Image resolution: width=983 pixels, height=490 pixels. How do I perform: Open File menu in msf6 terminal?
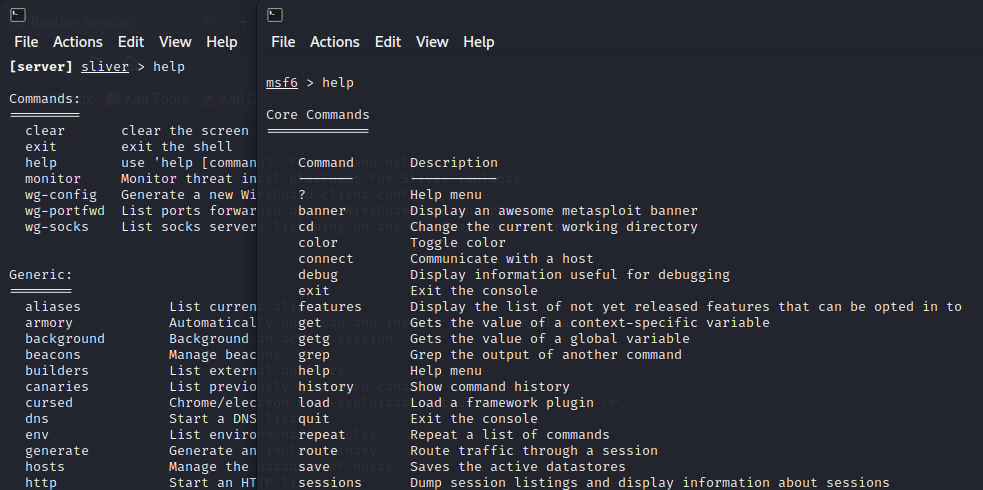point(283,42)
